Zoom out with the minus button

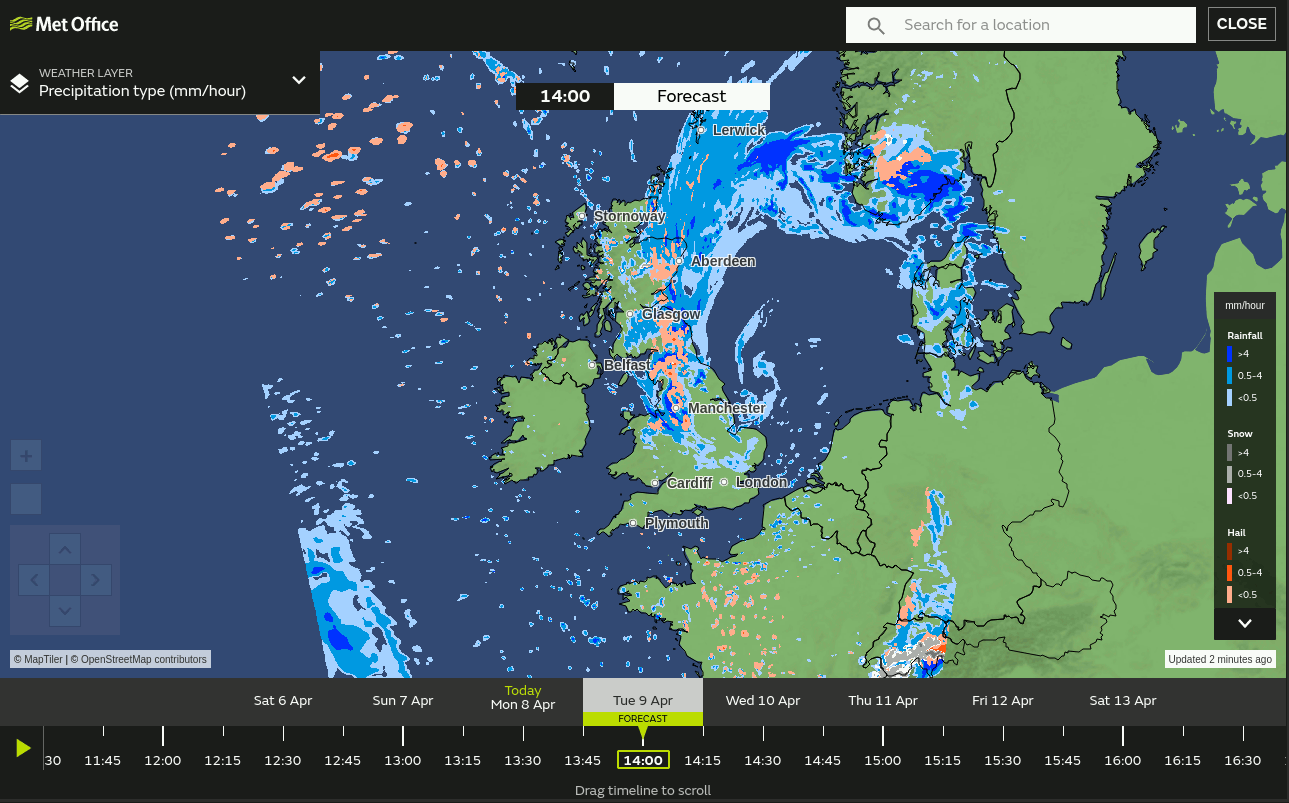point(26,499)
